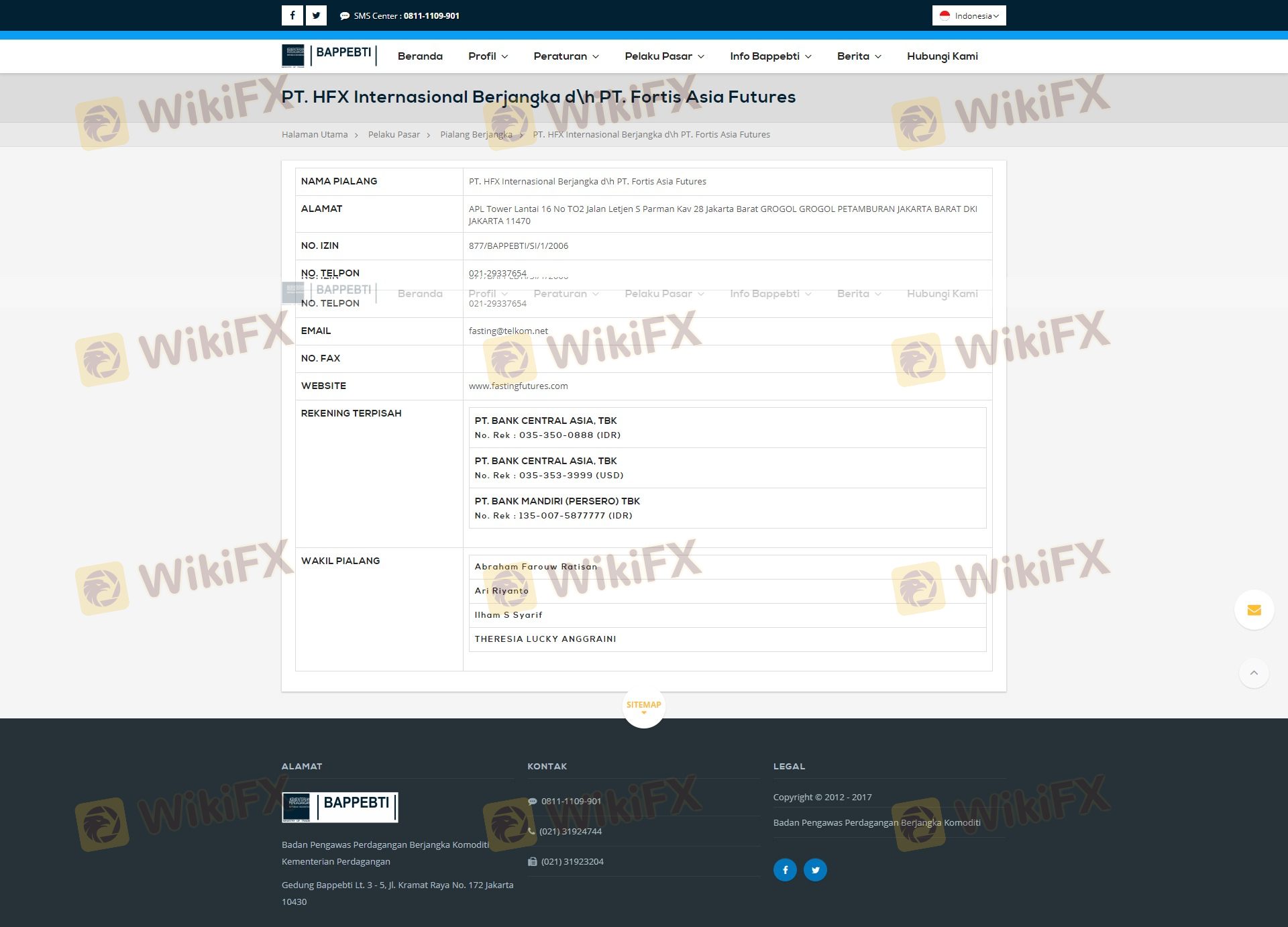Go to Beranda menu item
Viewport: 1288px width, 927px height.
[x=420, y=56]
